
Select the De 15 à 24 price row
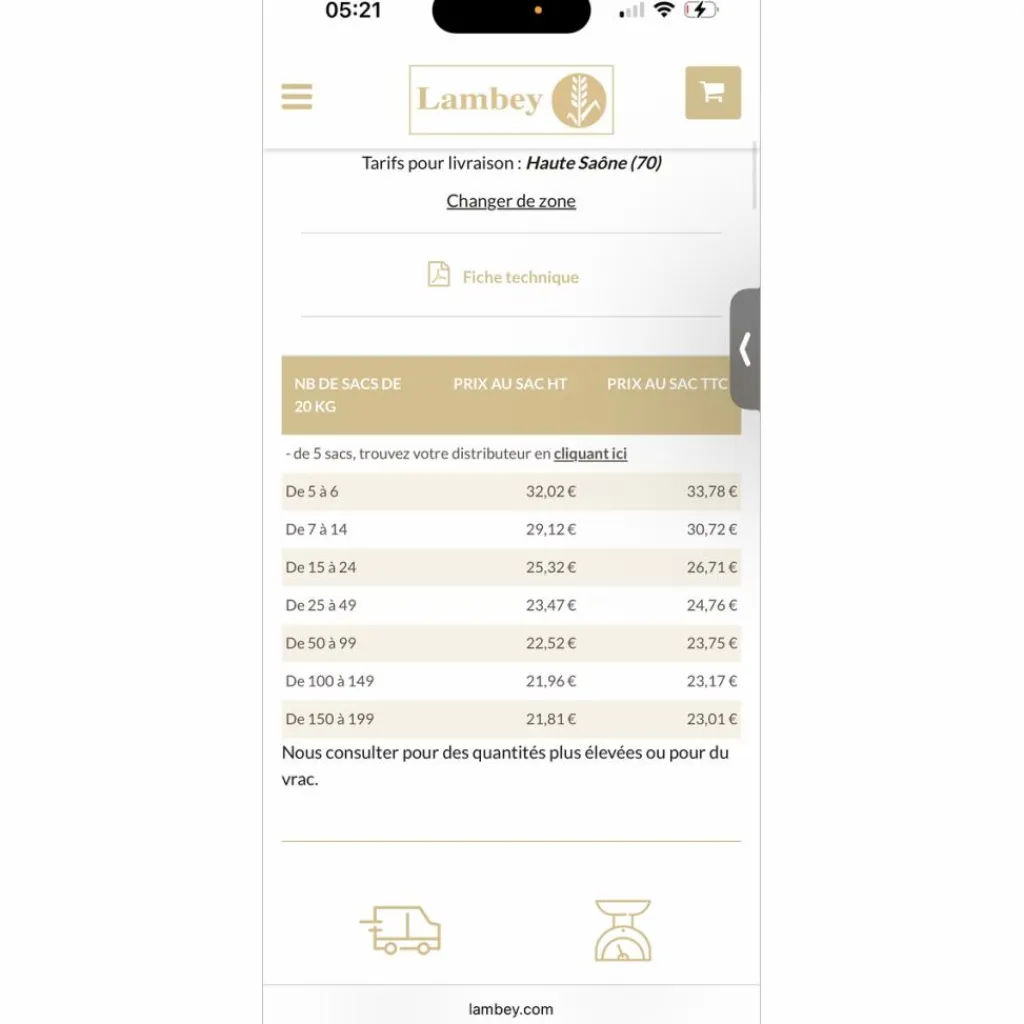click(x=511, y=567)
